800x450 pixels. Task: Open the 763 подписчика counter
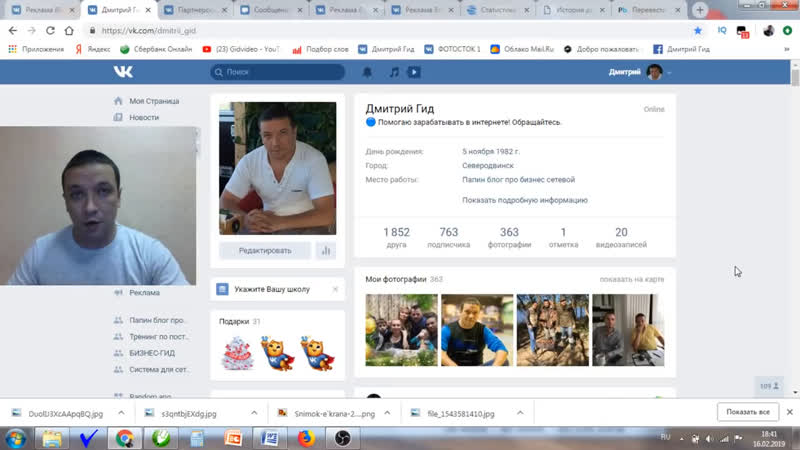click(x=448, y=238)
